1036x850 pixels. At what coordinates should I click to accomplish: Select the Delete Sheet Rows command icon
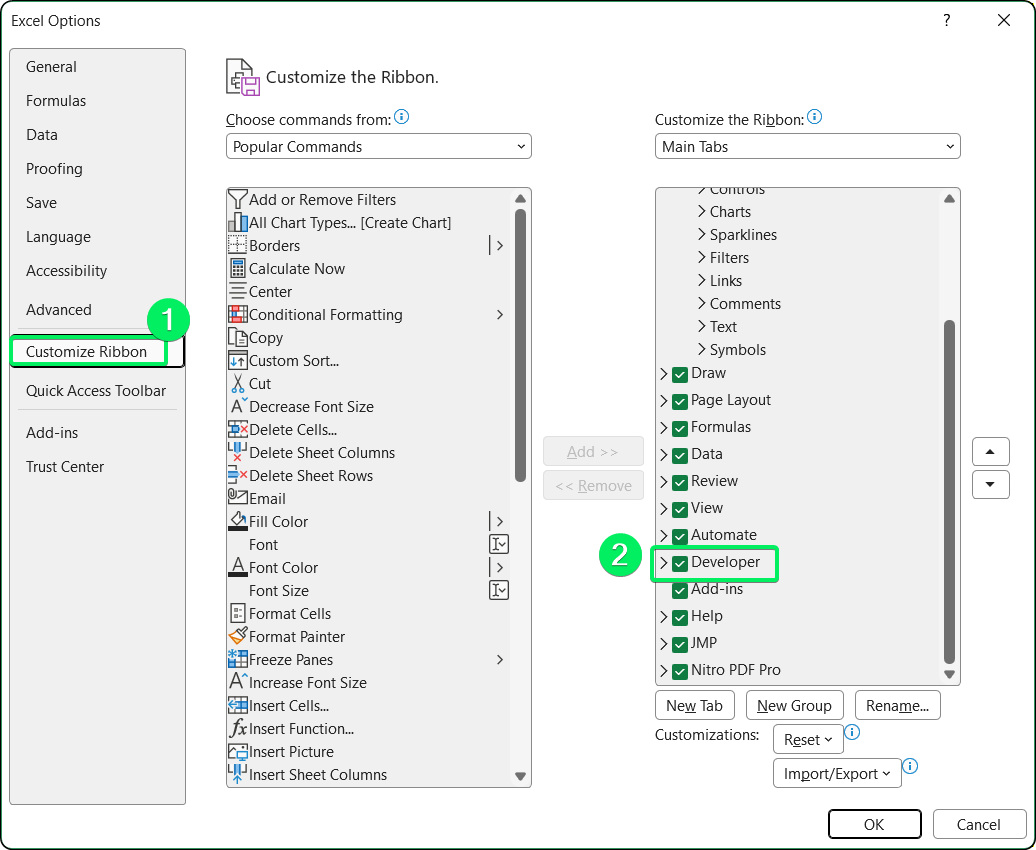click(x=236, y=475)
